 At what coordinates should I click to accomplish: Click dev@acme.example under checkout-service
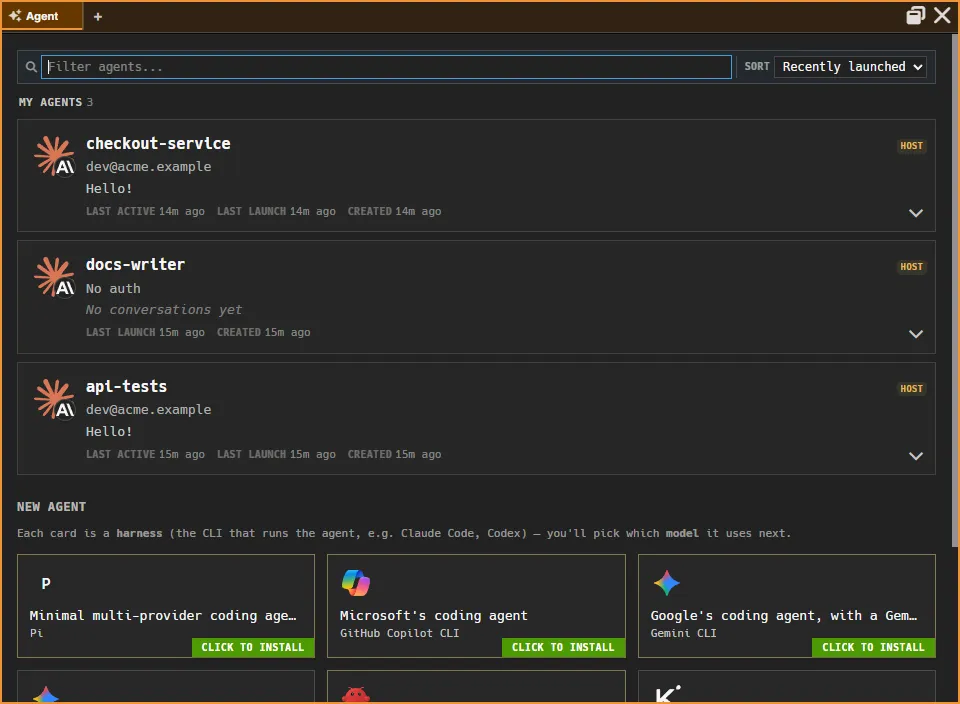[148, 167]
